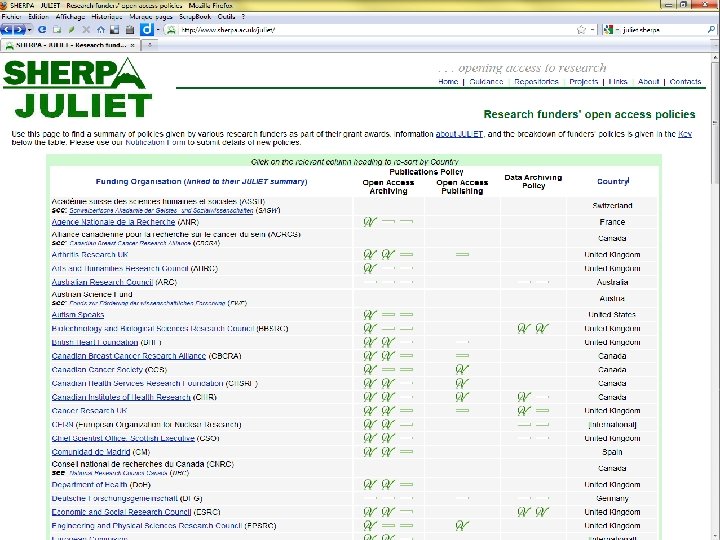Open Agence Nationale de la Recherche link
Screen dimensions: 720x540
click(x=113, y=222)
